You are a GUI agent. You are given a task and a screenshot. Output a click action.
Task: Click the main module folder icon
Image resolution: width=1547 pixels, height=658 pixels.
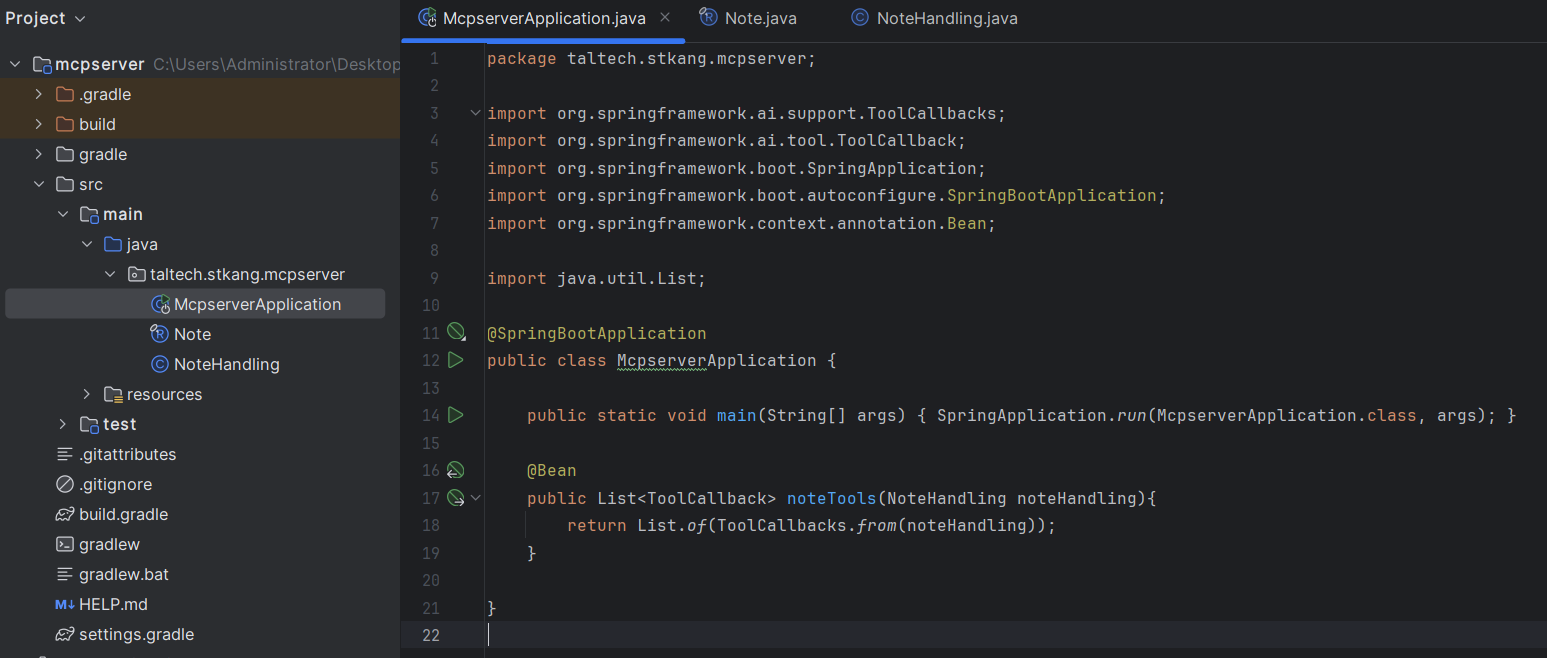89,214
